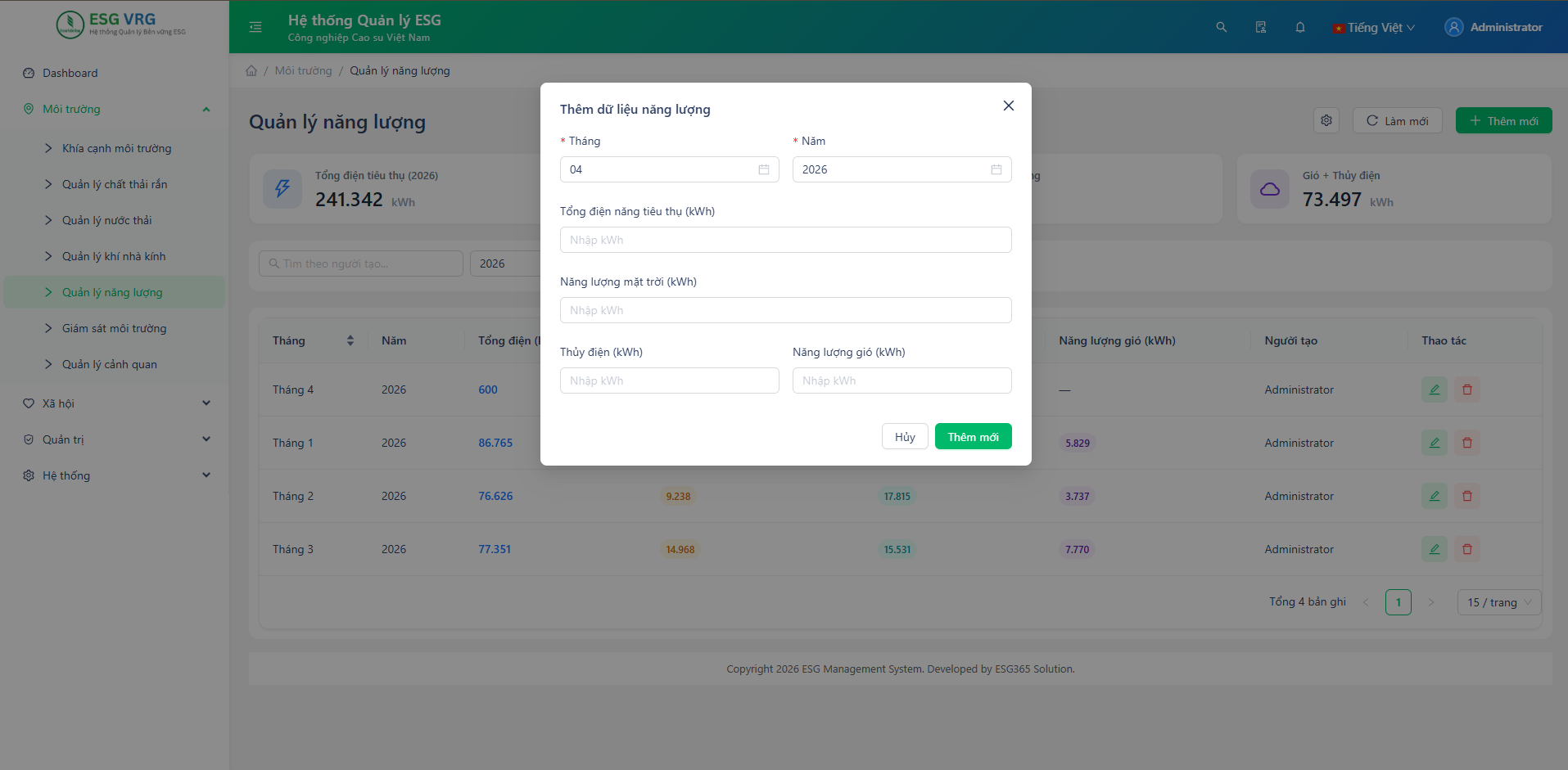
Task: Click the Năm field showing 2026
Action: tap(902, 169)
